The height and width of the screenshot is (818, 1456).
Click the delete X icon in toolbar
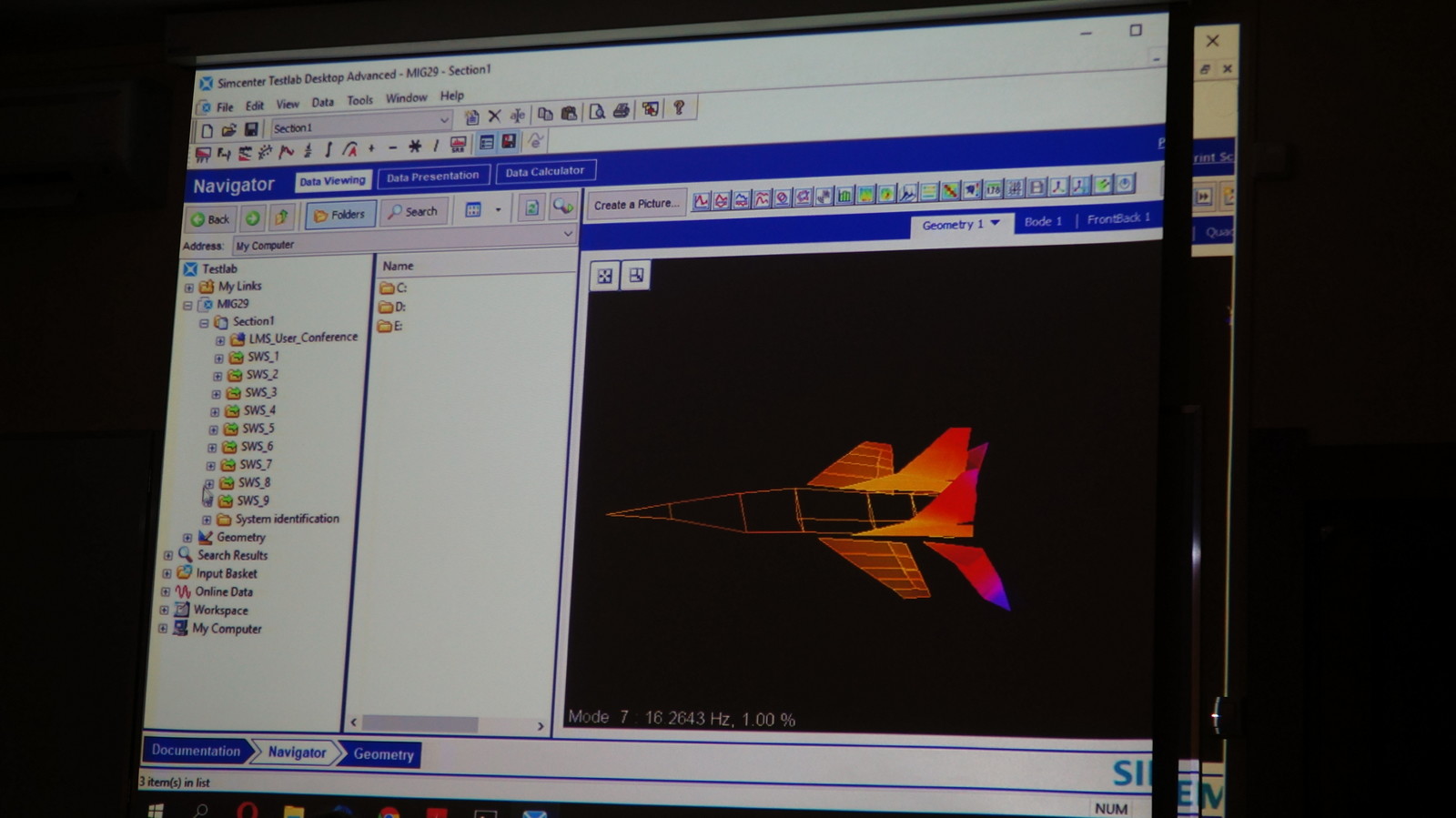(494, 116)
